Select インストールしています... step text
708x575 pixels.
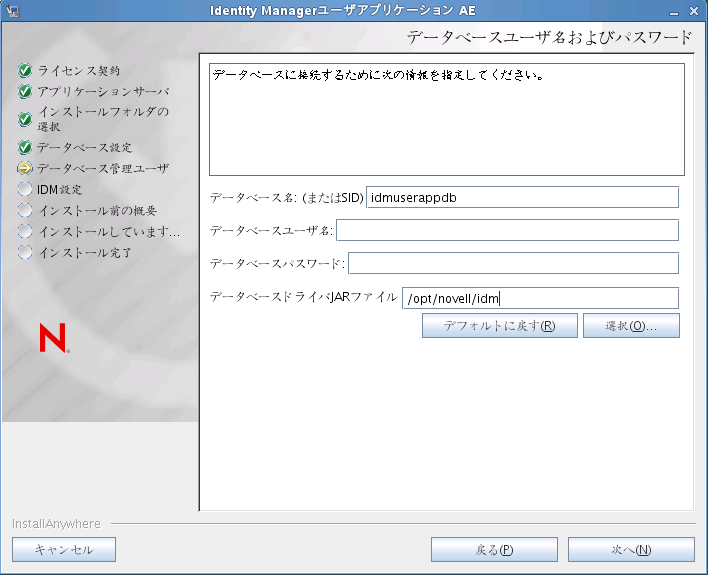(x=109, y=232)
